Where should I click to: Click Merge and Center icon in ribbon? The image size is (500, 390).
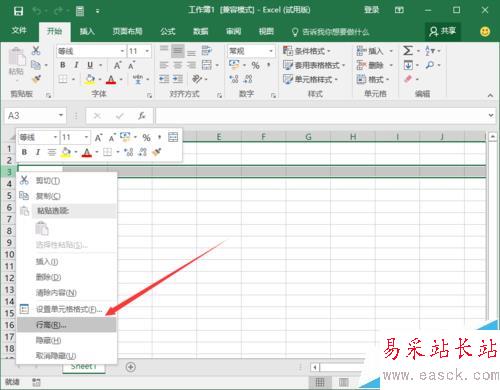pos(207,65)
